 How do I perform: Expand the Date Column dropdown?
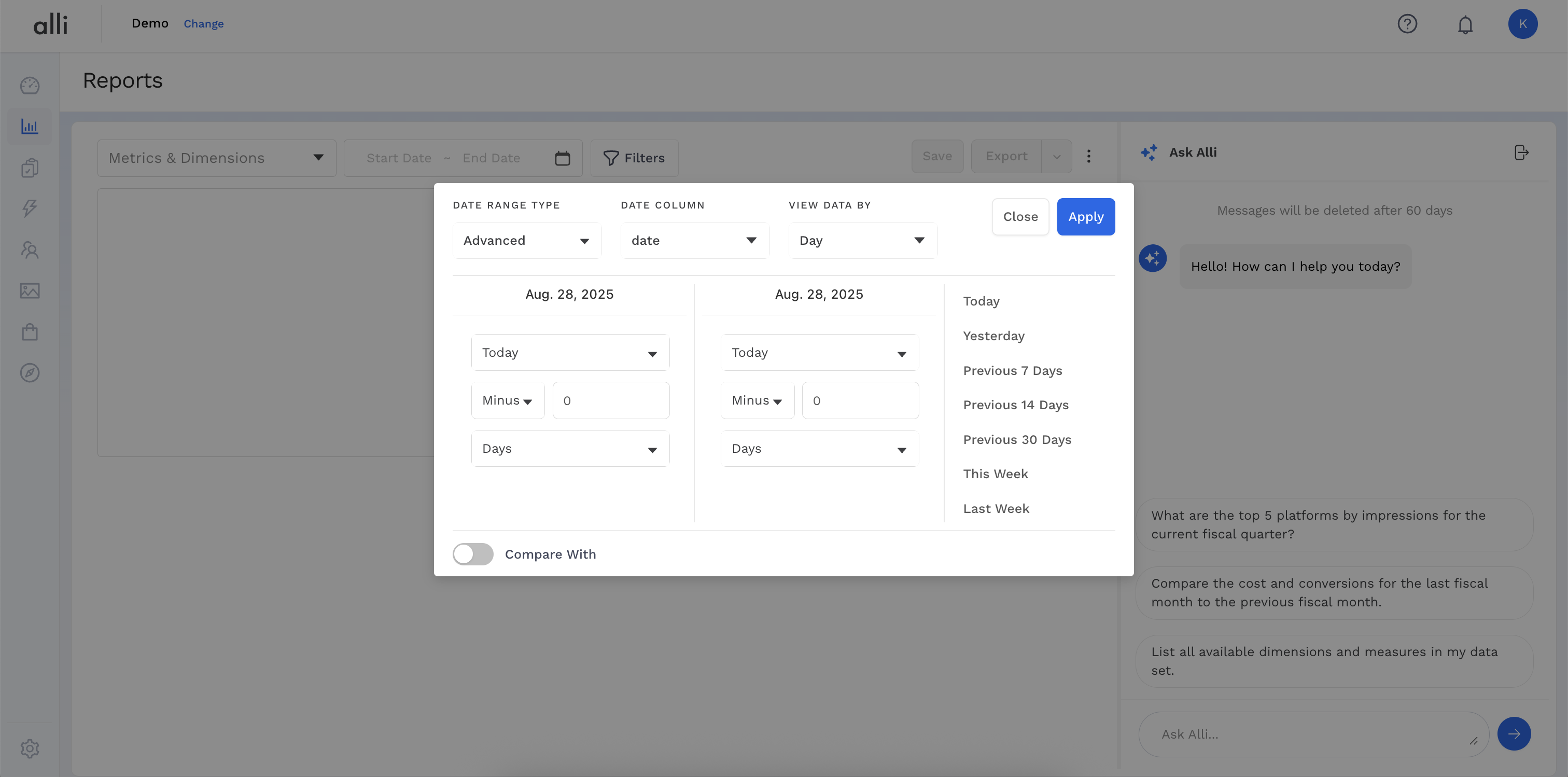point(694,241)
